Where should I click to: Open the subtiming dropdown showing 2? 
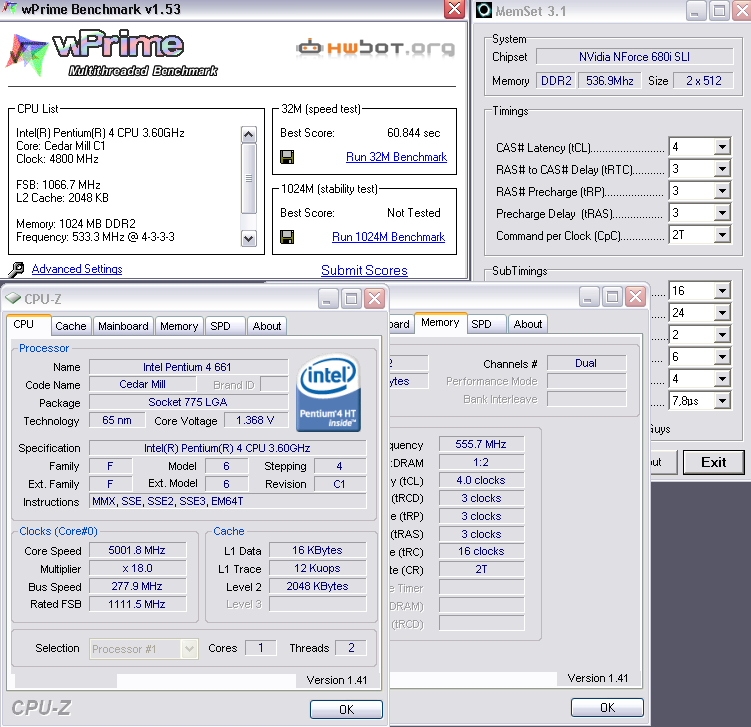(722, 334)
